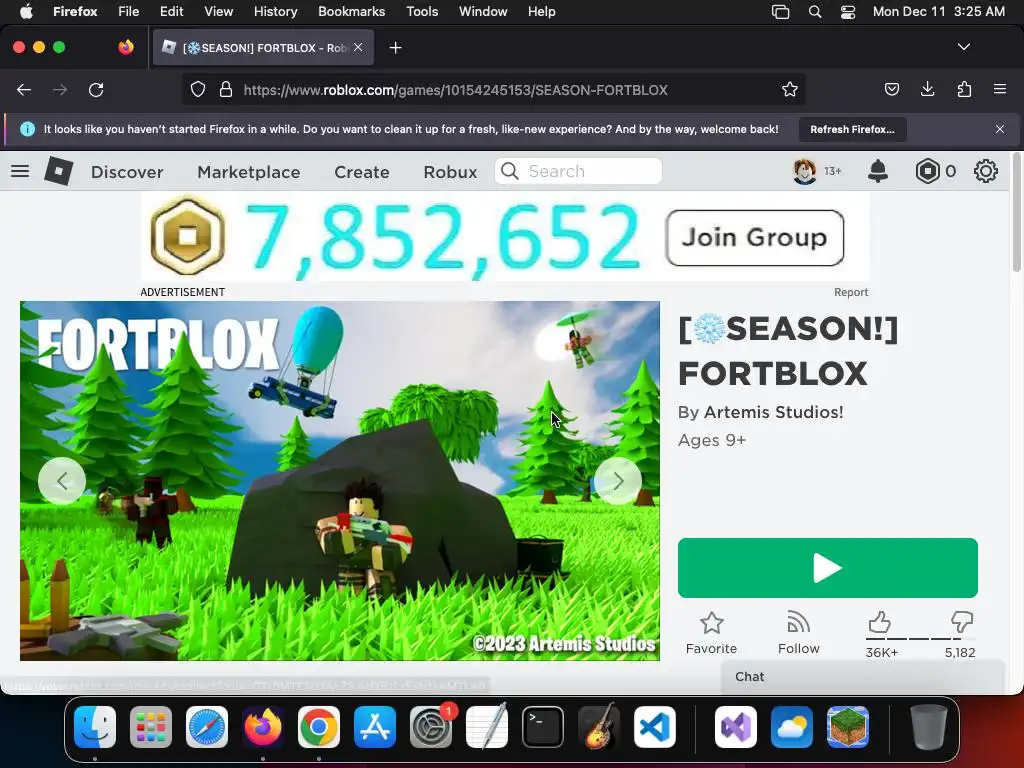Click Join Group in advertisement
Viewport: 1024px width, 768px height.
coord(754,238)
